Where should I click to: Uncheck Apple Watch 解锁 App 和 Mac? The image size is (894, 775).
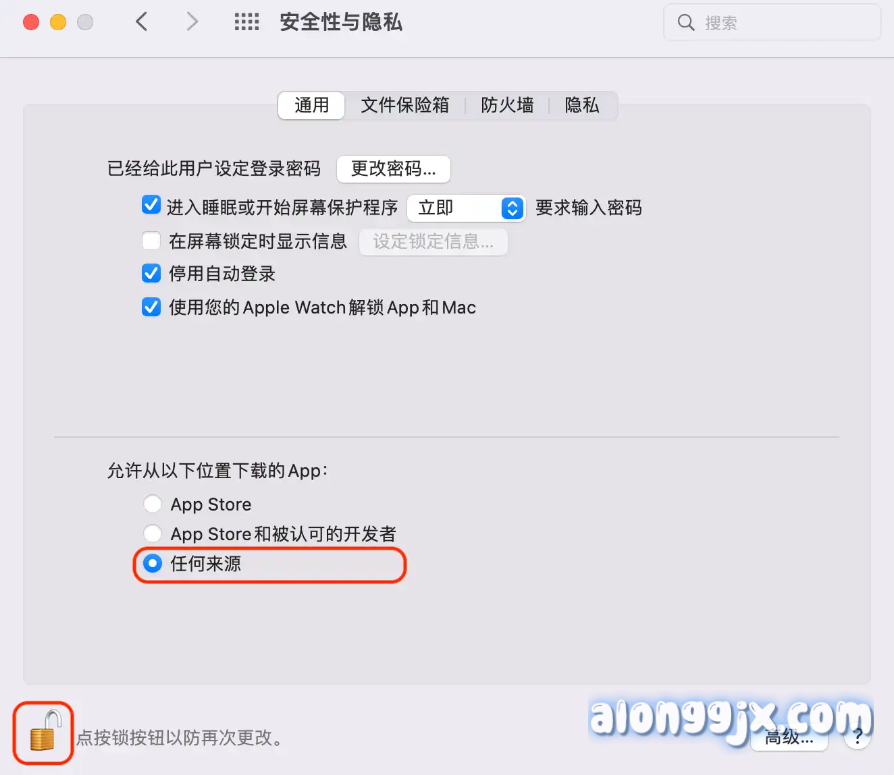[151, 307]
